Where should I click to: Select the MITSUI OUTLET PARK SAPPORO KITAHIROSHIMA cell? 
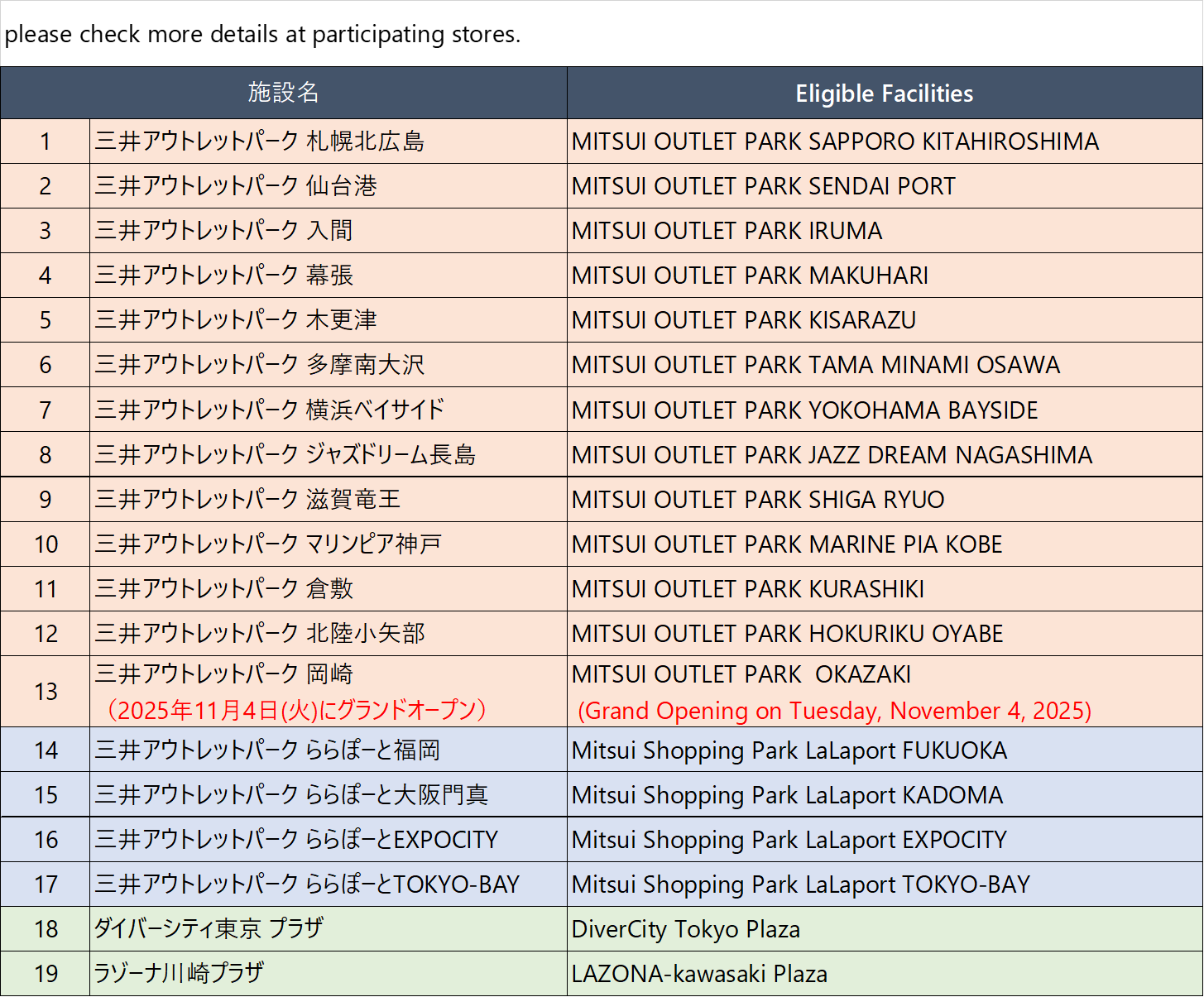point(835,141)
